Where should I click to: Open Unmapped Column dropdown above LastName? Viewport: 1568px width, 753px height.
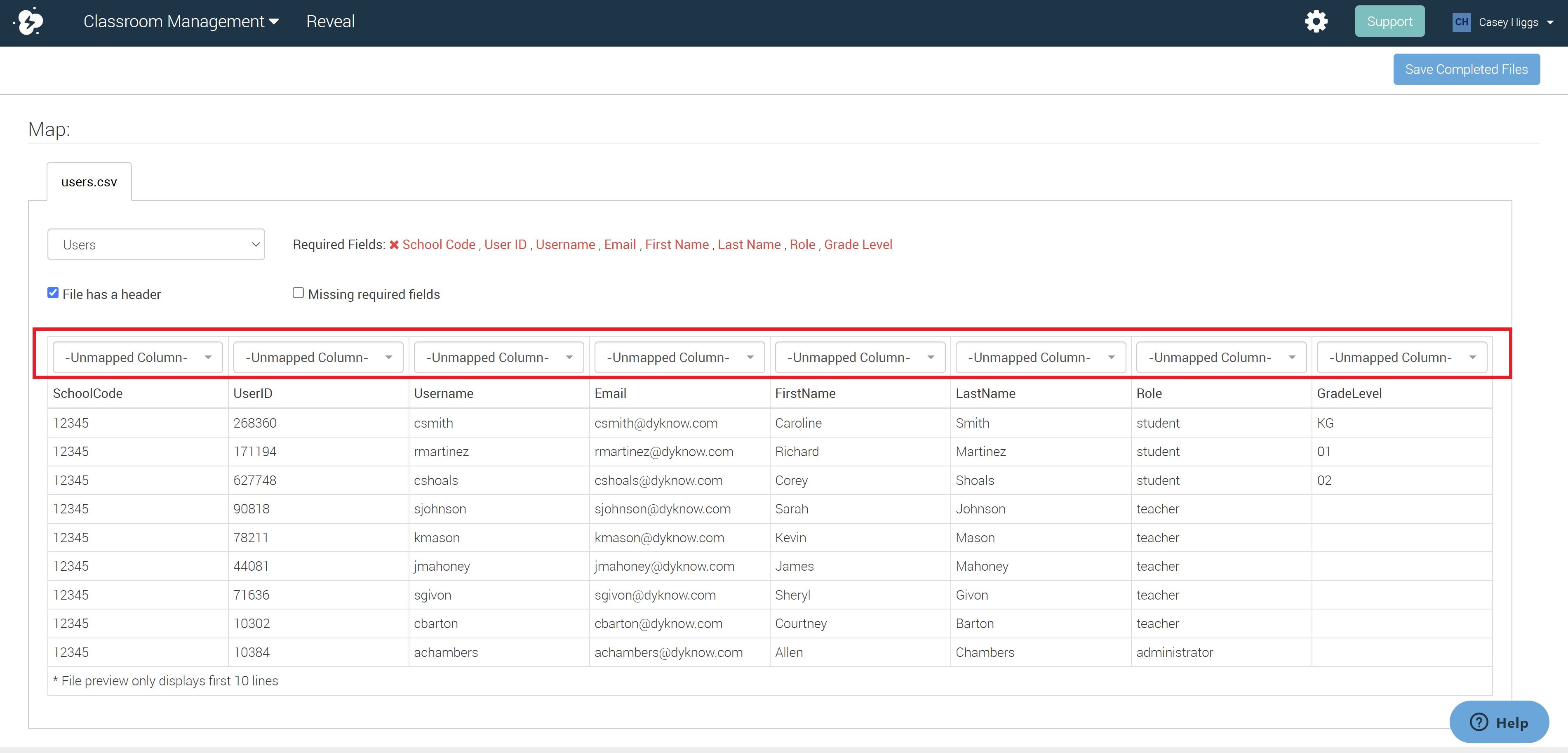point(1041,358)
